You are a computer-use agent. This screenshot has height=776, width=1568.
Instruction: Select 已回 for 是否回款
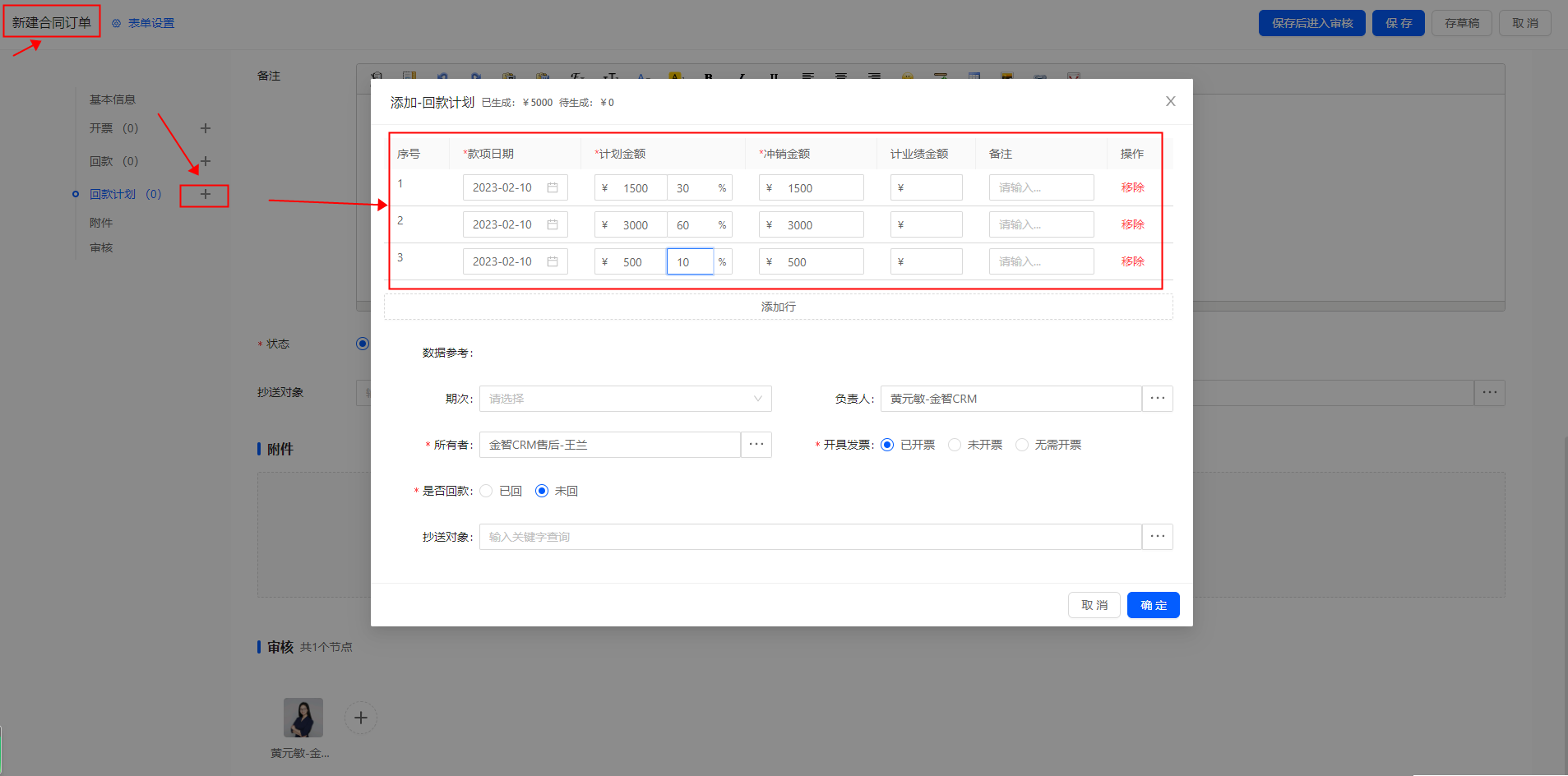tap(486, 491)
